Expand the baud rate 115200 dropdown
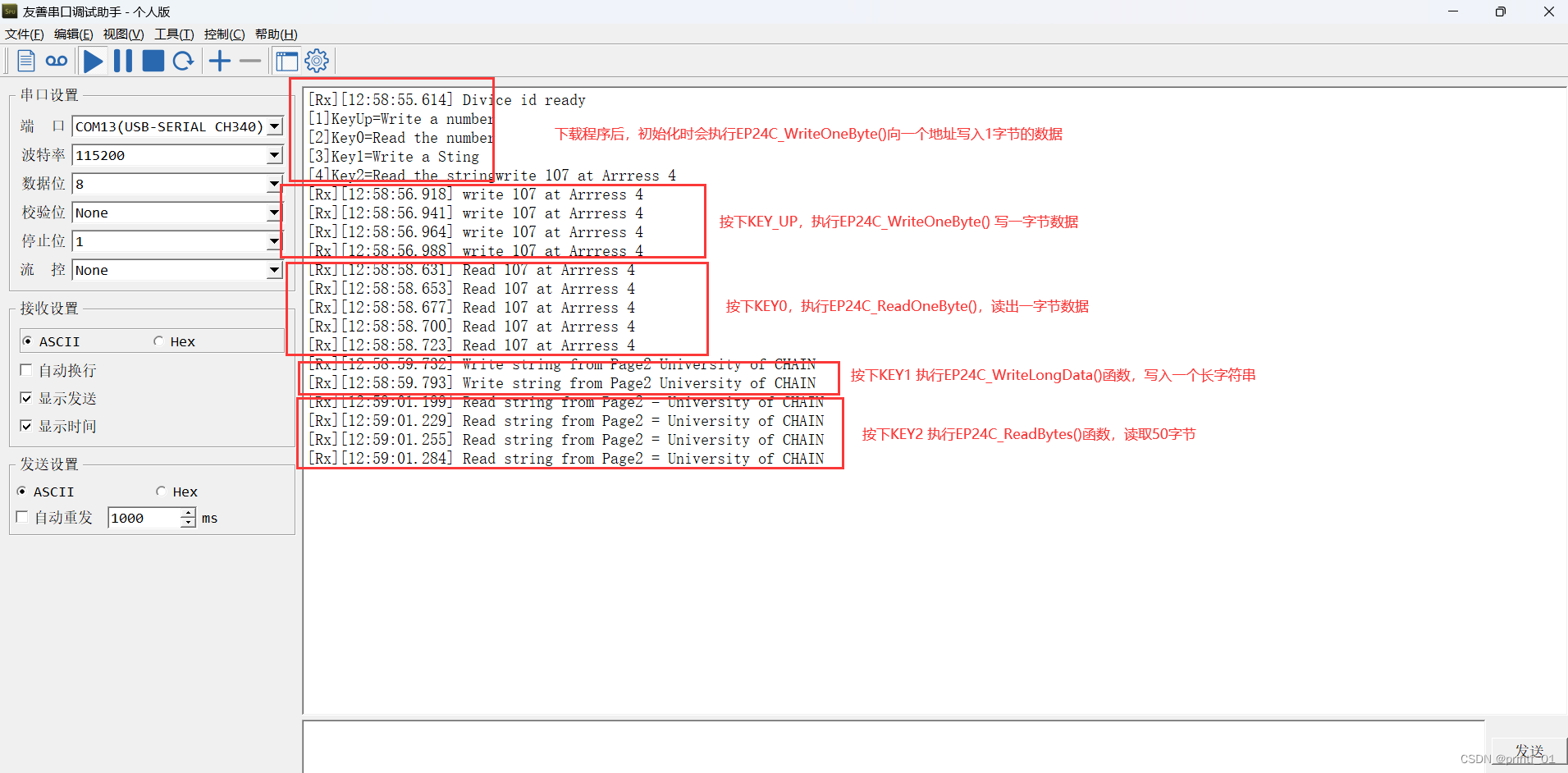The width and height of the screenshot is (1568, 773). click(x=275, y=155)
